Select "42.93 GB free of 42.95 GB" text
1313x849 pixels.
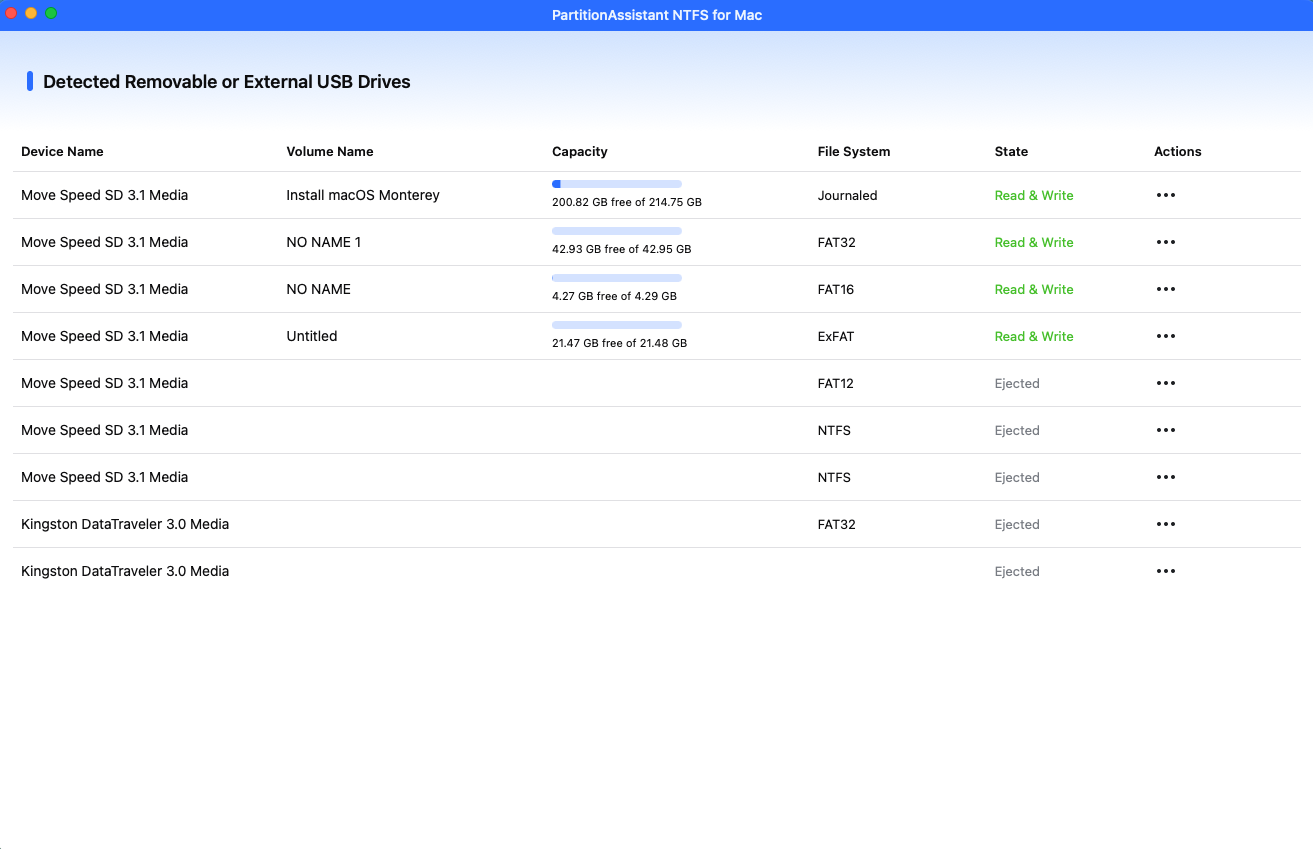[622, 249]
